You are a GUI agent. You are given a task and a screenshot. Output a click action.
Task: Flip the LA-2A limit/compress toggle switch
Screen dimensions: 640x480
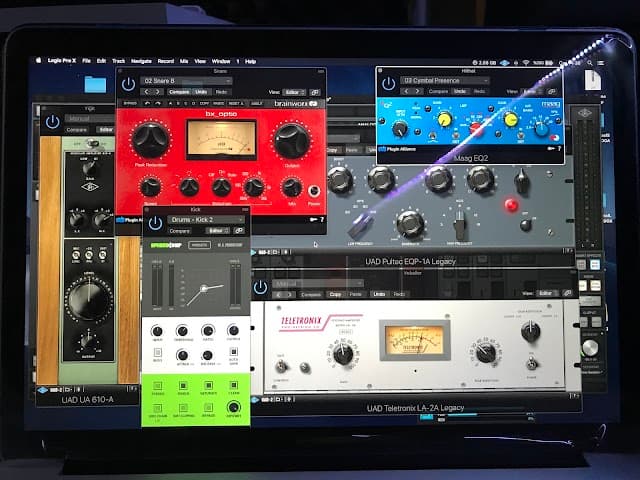(281, 366)
